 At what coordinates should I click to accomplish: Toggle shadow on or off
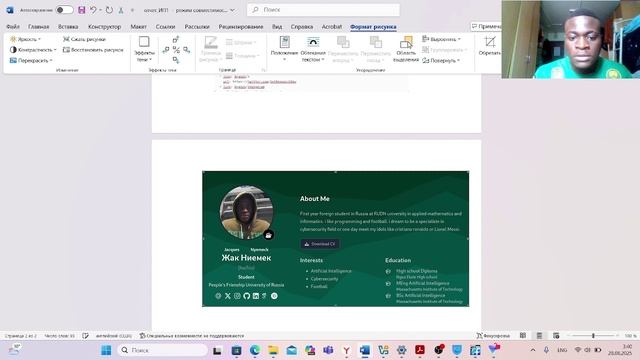[x=176, y=50]
